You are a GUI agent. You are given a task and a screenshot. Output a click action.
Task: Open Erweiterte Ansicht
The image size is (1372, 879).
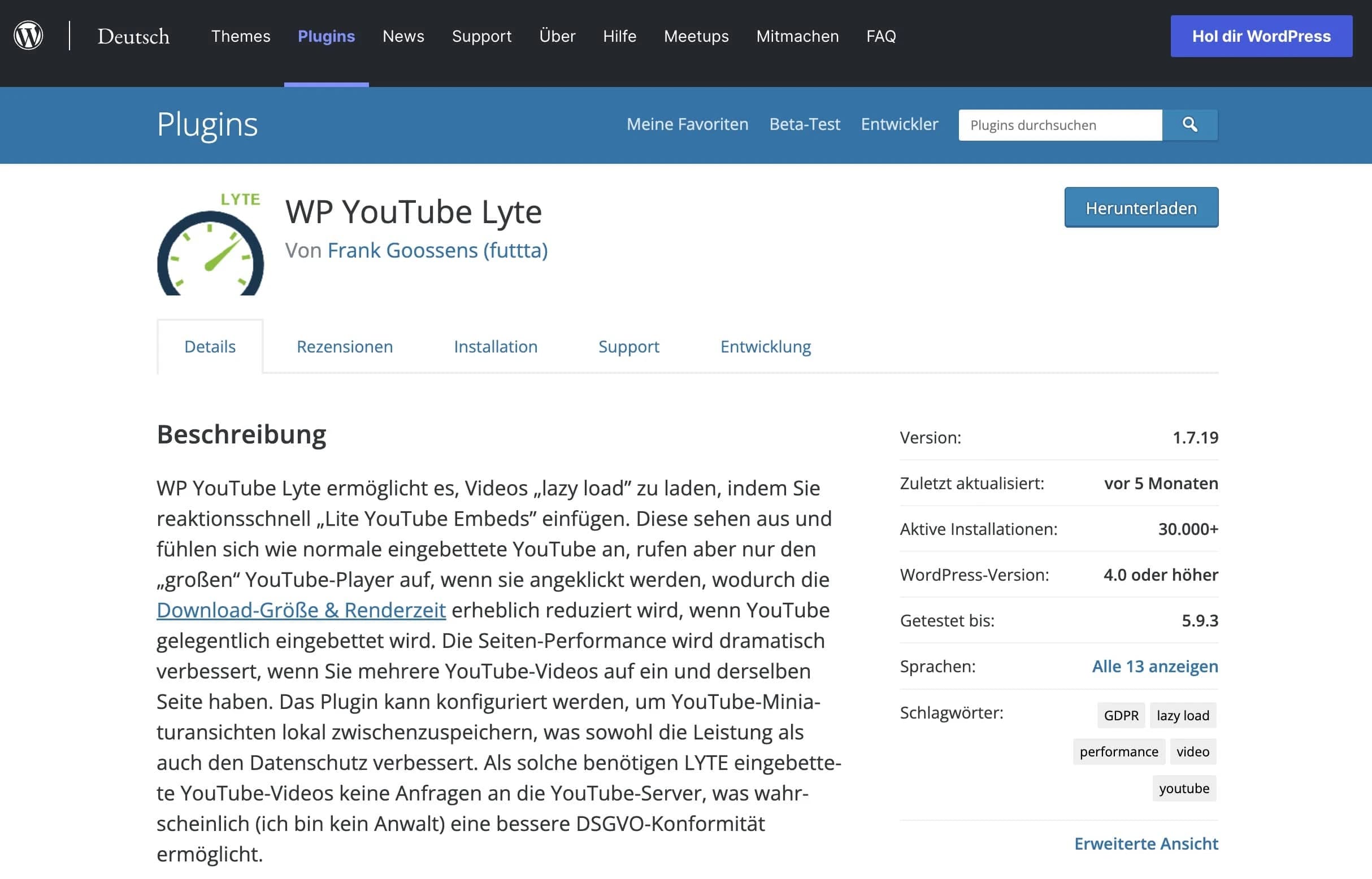pyautogui.click(x=1146, y=843)
